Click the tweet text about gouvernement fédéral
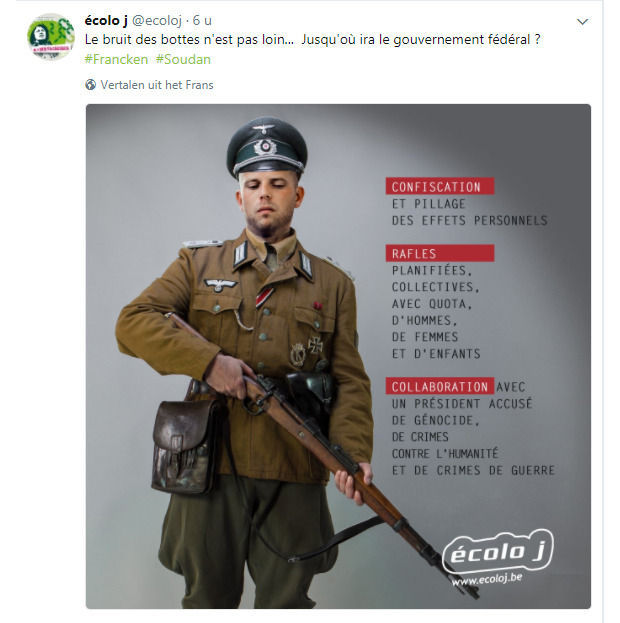Image resolution: width=620 pixels, height=623 pixels. (313, 40)
